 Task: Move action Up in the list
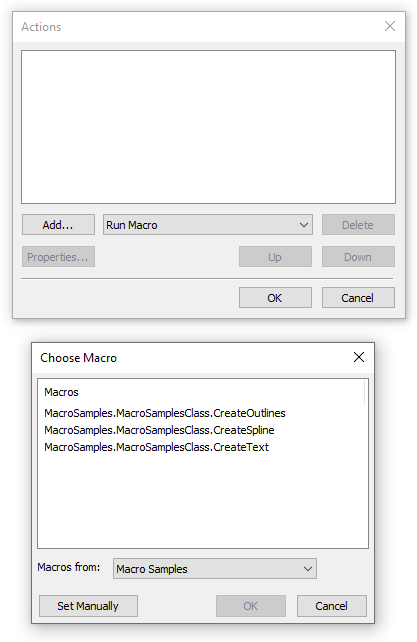(275, 257)
